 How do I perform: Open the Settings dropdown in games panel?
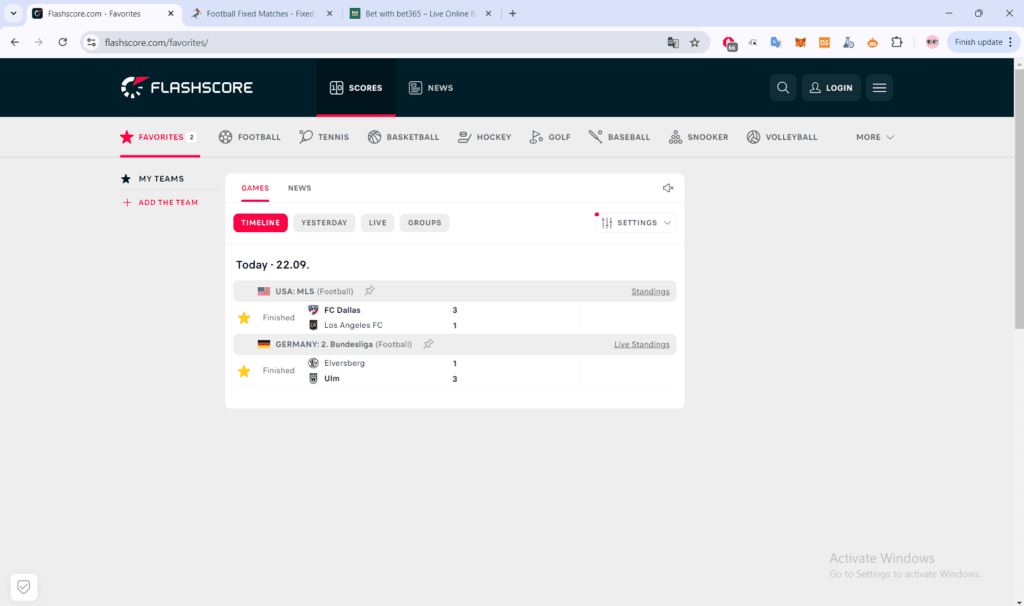point(637,223)
